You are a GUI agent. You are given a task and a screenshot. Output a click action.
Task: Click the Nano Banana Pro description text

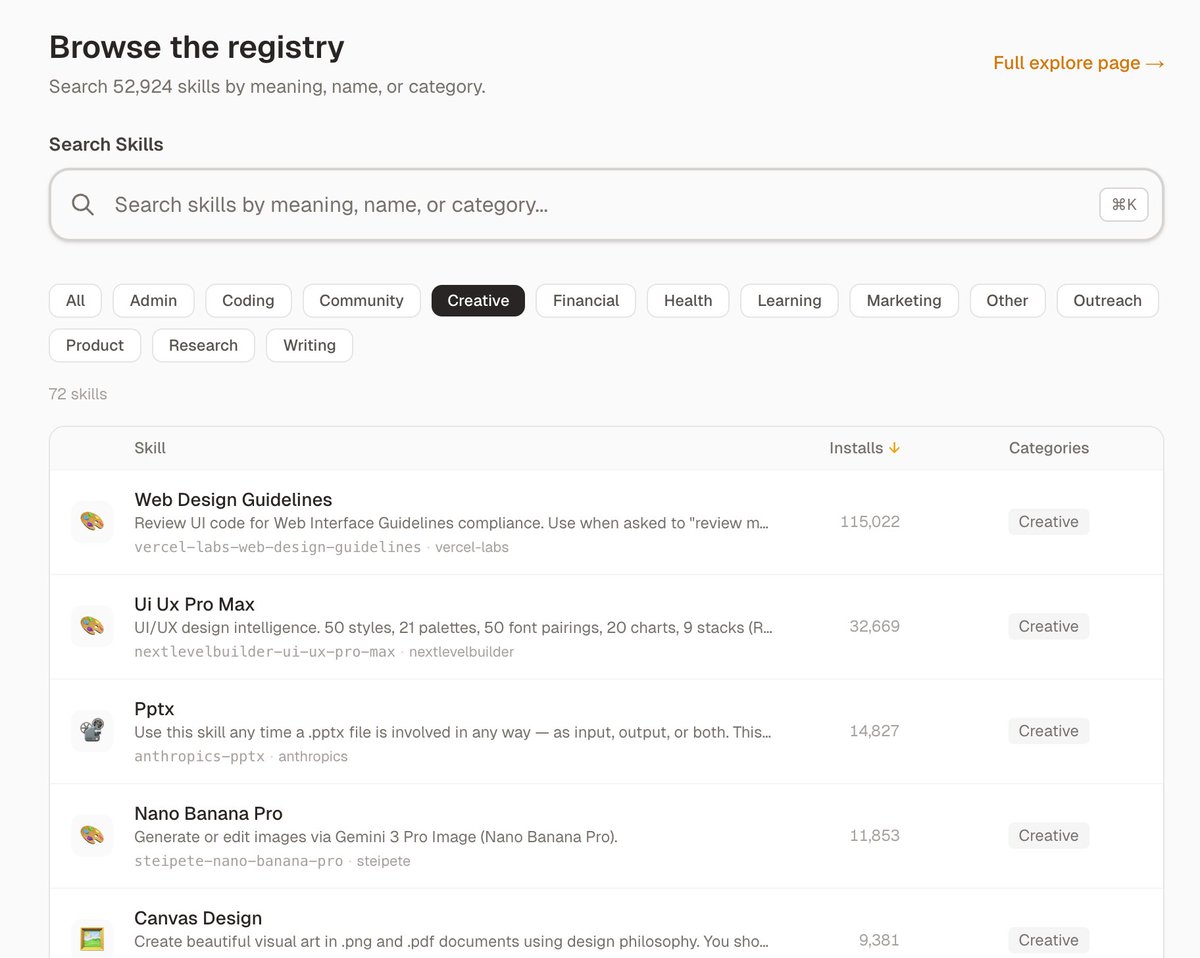tap(376, 837)
